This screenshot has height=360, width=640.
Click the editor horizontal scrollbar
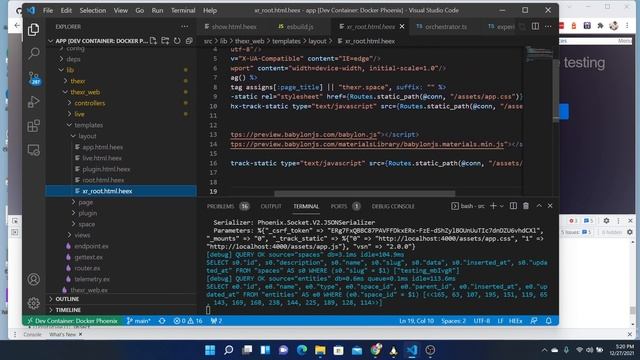coord(364,193)
